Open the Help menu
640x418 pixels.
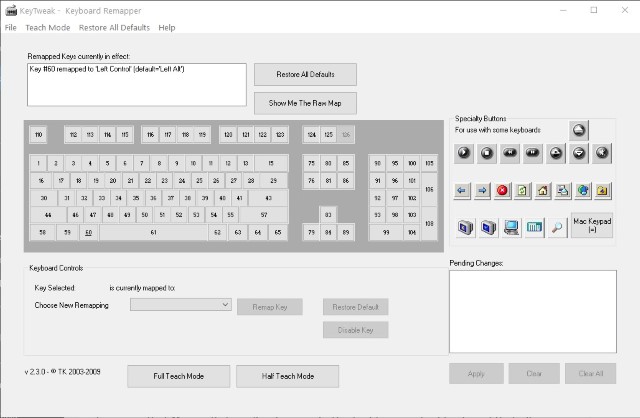[167, 27]
